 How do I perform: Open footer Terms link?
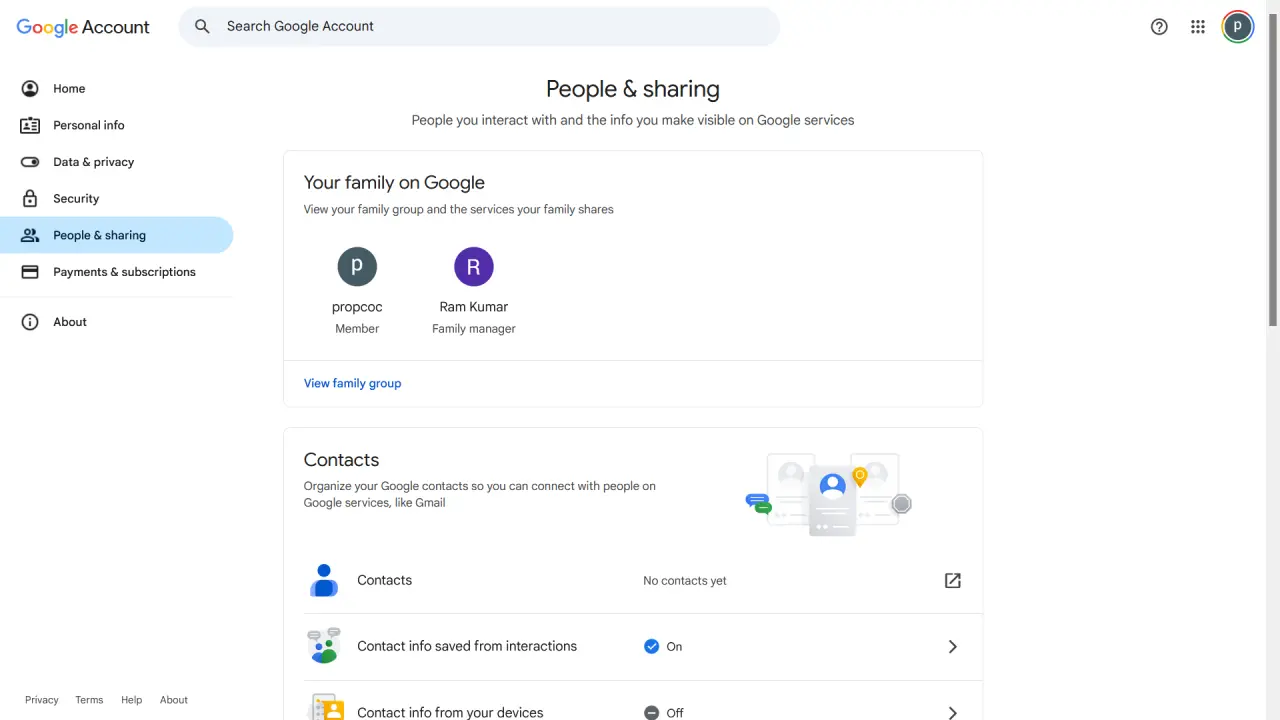pyautogui.click(x=89, y=700)
